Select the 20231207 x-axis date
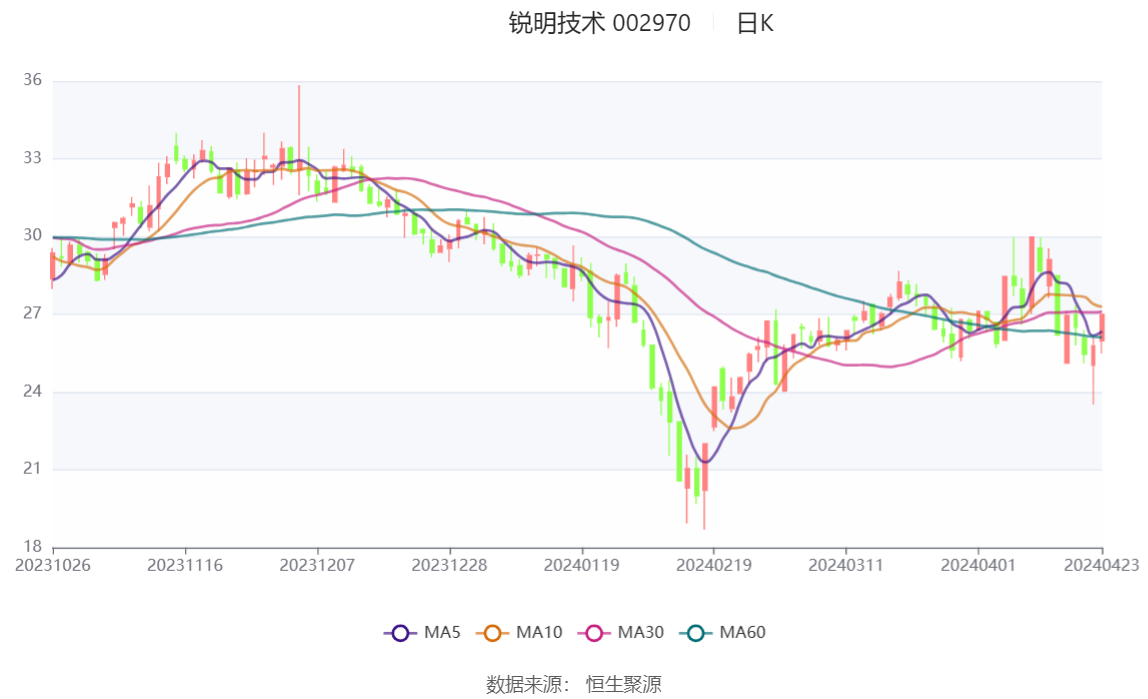Viewport: 1148px width, 699px height. [317, 565]
